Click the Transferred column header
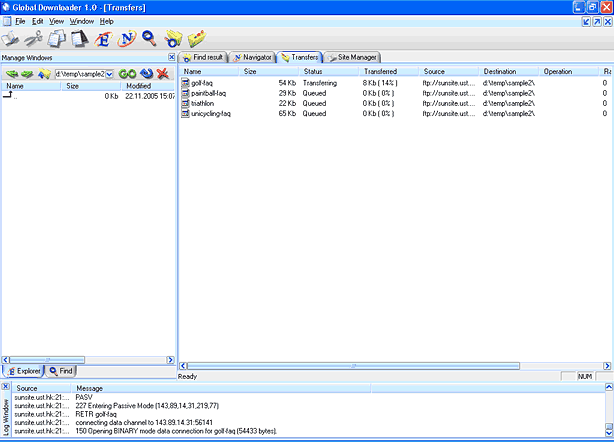This screenshot has height=442, width=614. point(390,71)
